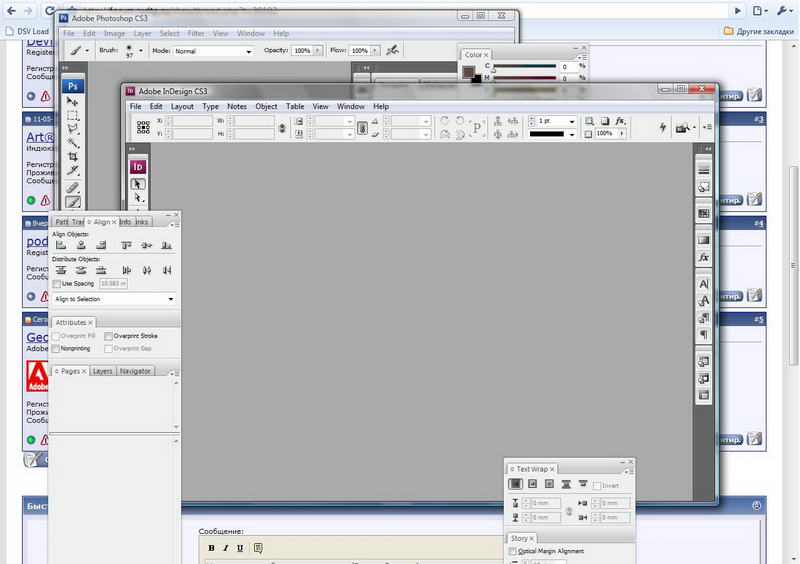Toggle the Overprint Gap checkbox

point(108,349)
